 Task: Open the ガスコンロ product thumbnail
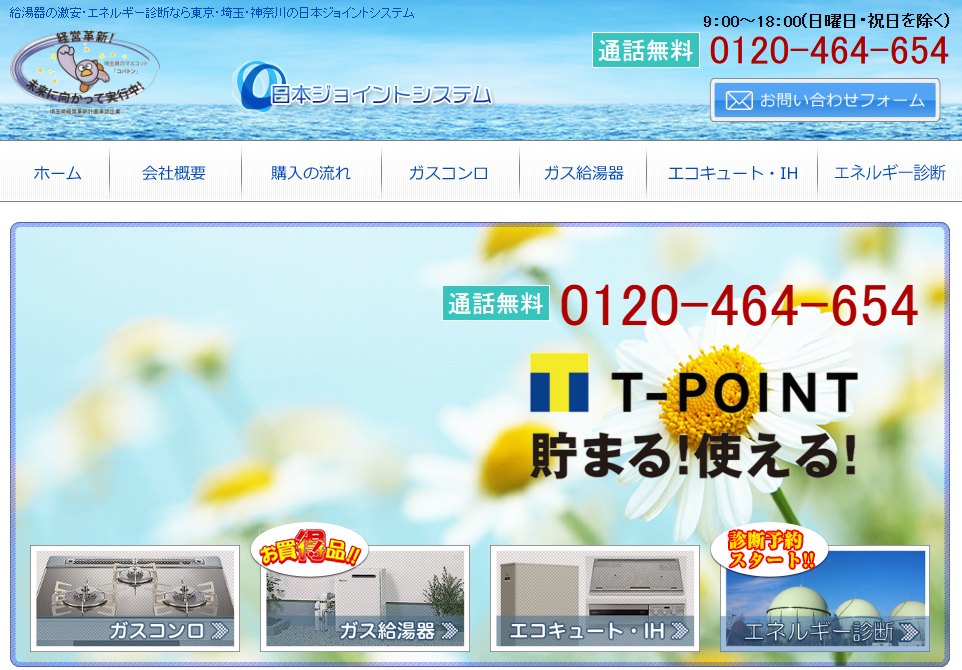coord(135,598)
